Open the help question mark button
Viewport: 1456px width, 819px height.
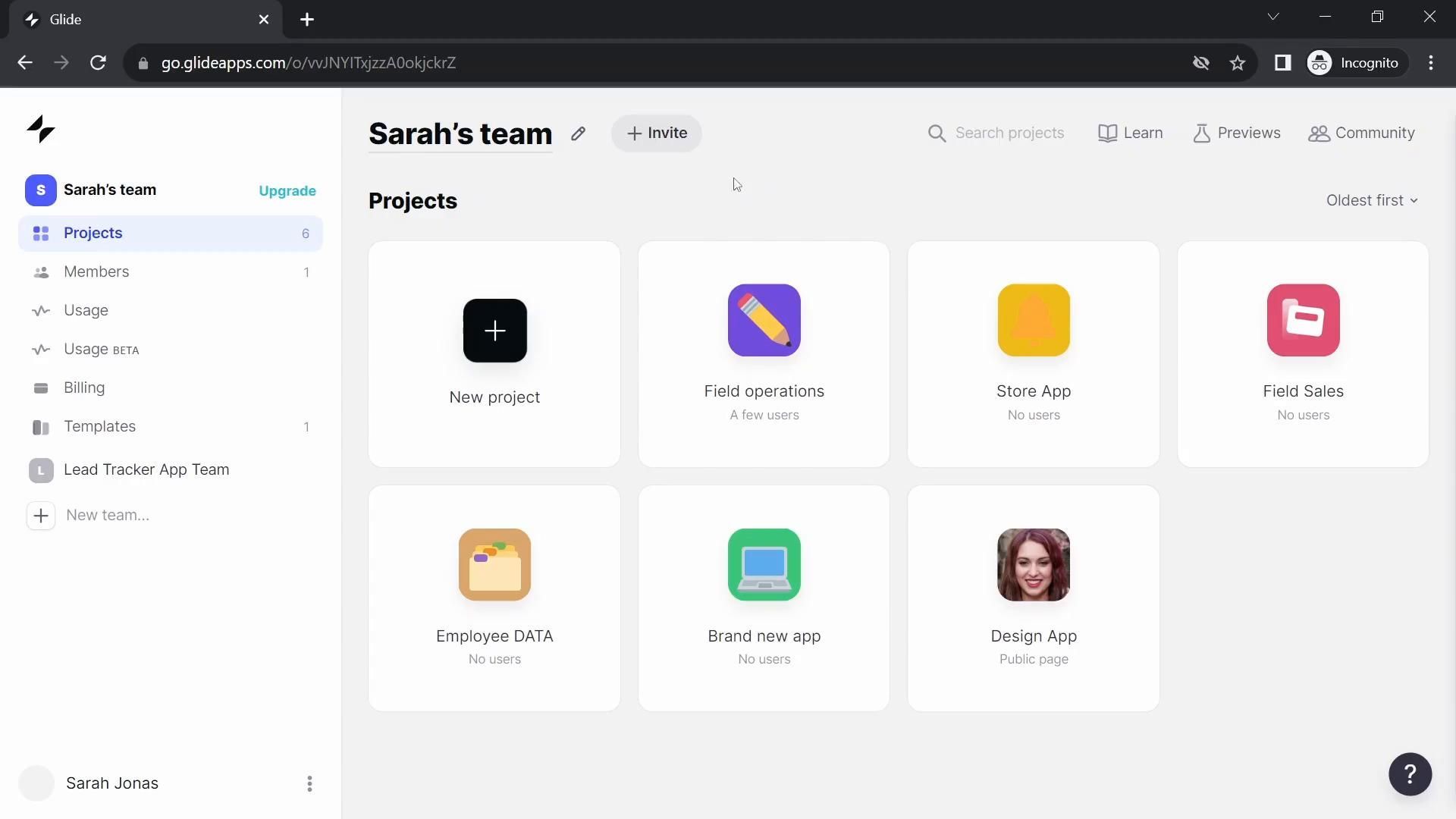[1409, 774]
